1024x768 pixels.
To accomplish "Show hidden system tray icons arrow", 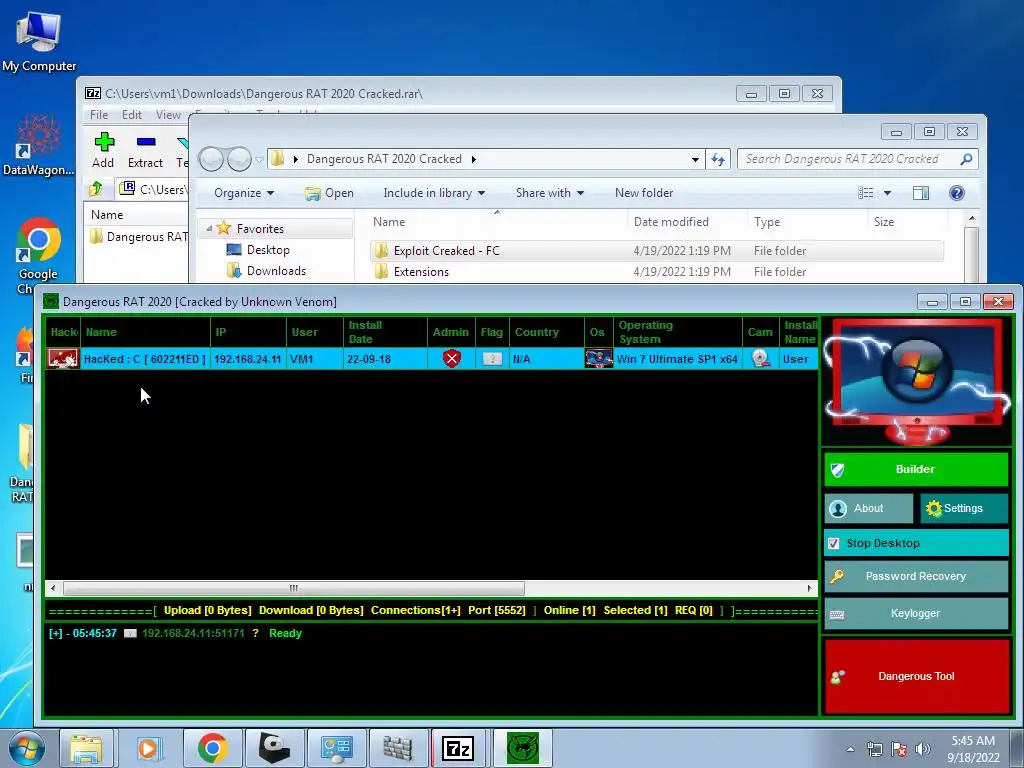I will click(x=850, y=749).
